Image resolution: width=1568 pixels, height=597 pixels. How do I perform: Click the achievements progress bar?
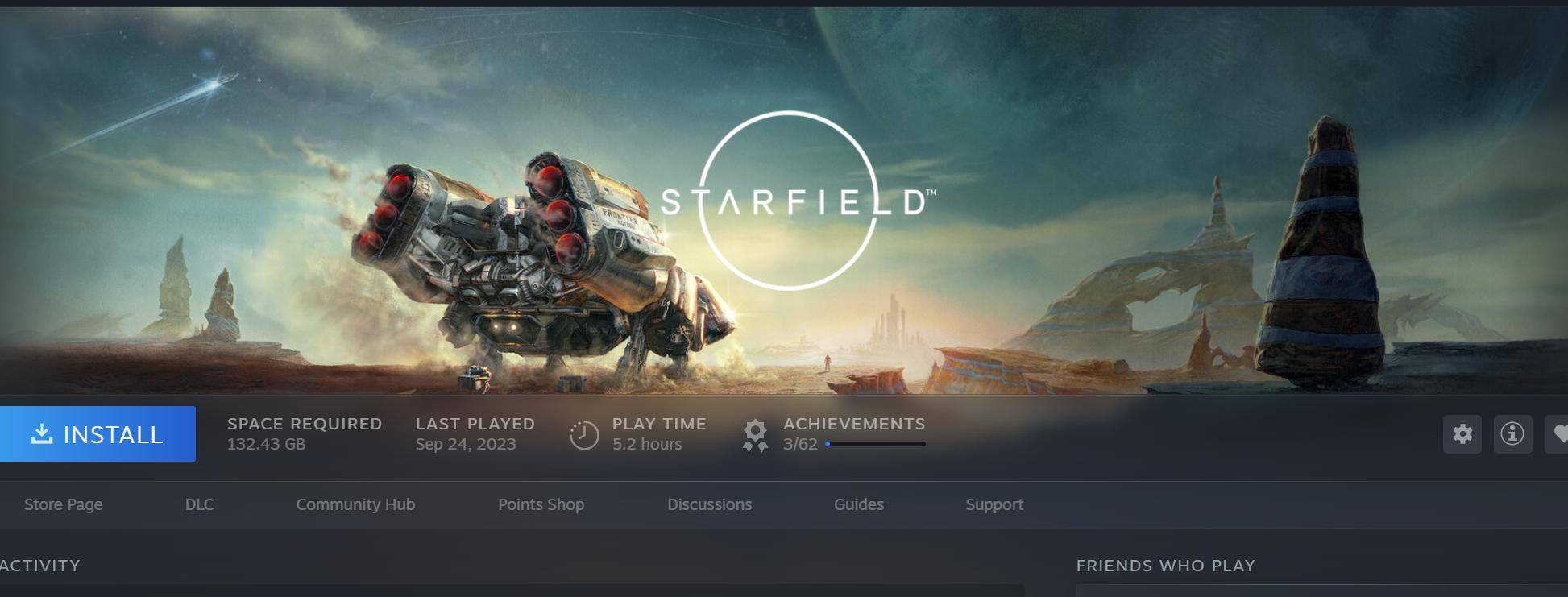[875, 444]
